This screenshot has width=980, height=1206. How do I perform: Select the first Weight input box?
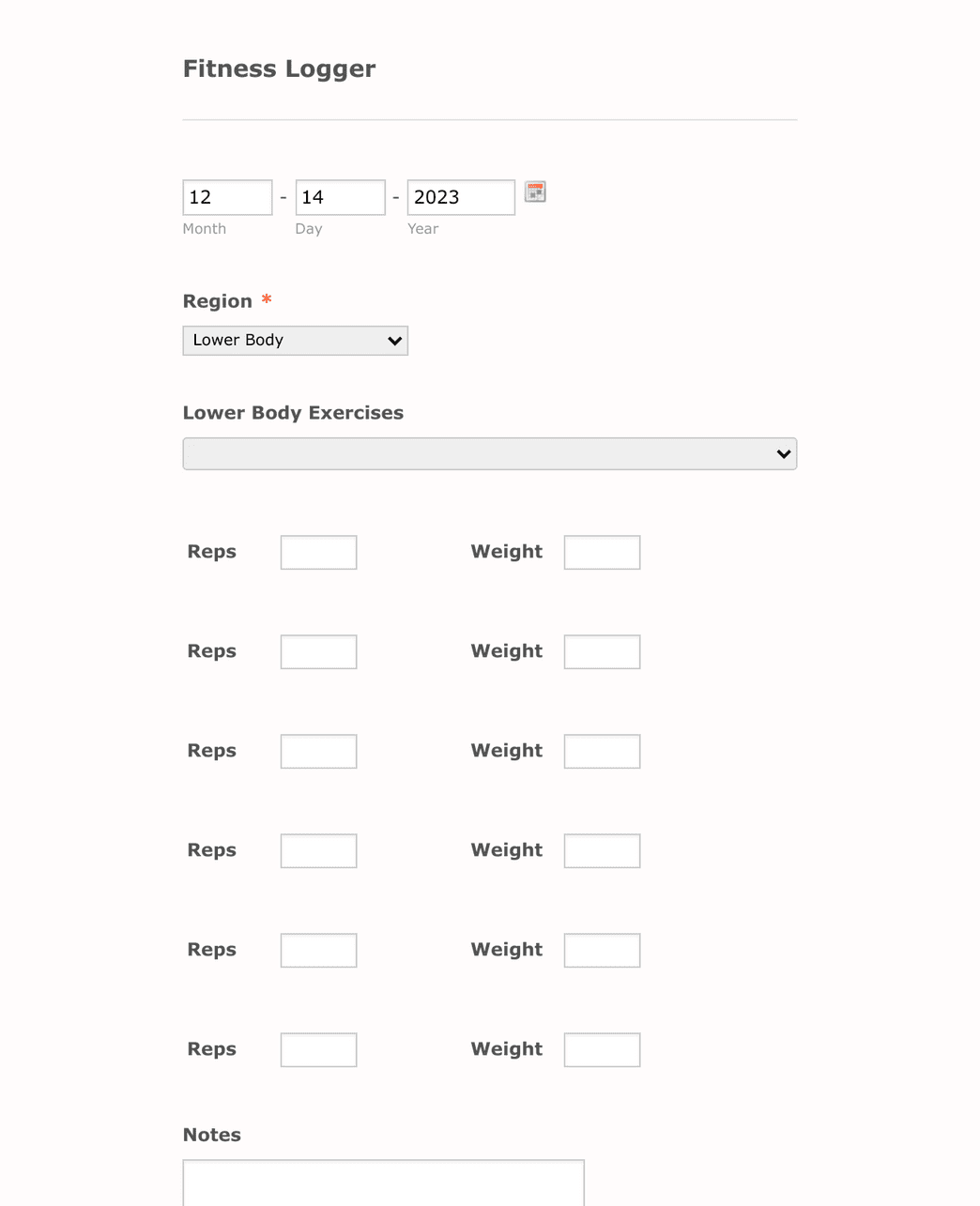(x=602, y=552)
